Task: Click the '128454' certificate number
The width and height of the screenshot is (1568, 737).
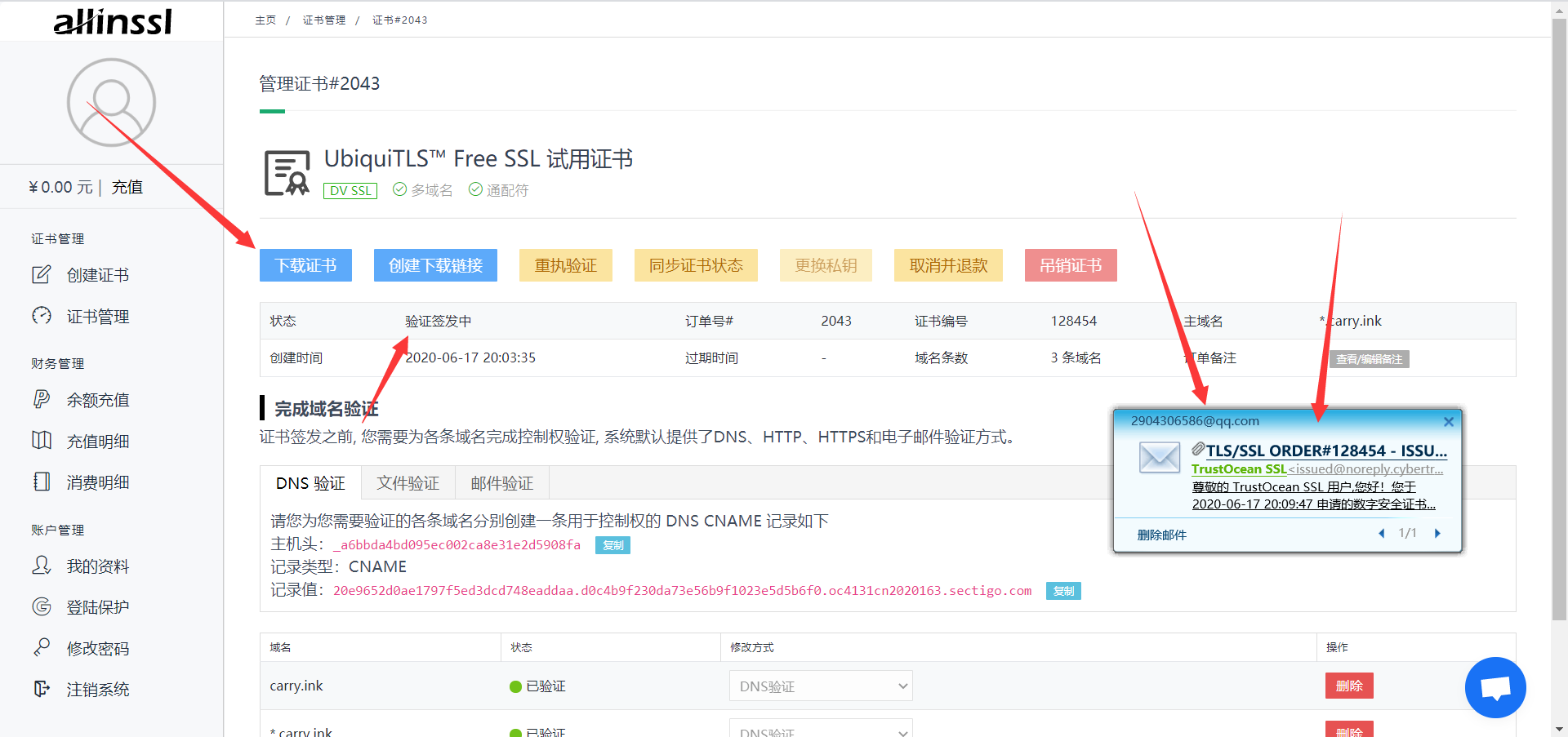Action: click(1073, 321)
